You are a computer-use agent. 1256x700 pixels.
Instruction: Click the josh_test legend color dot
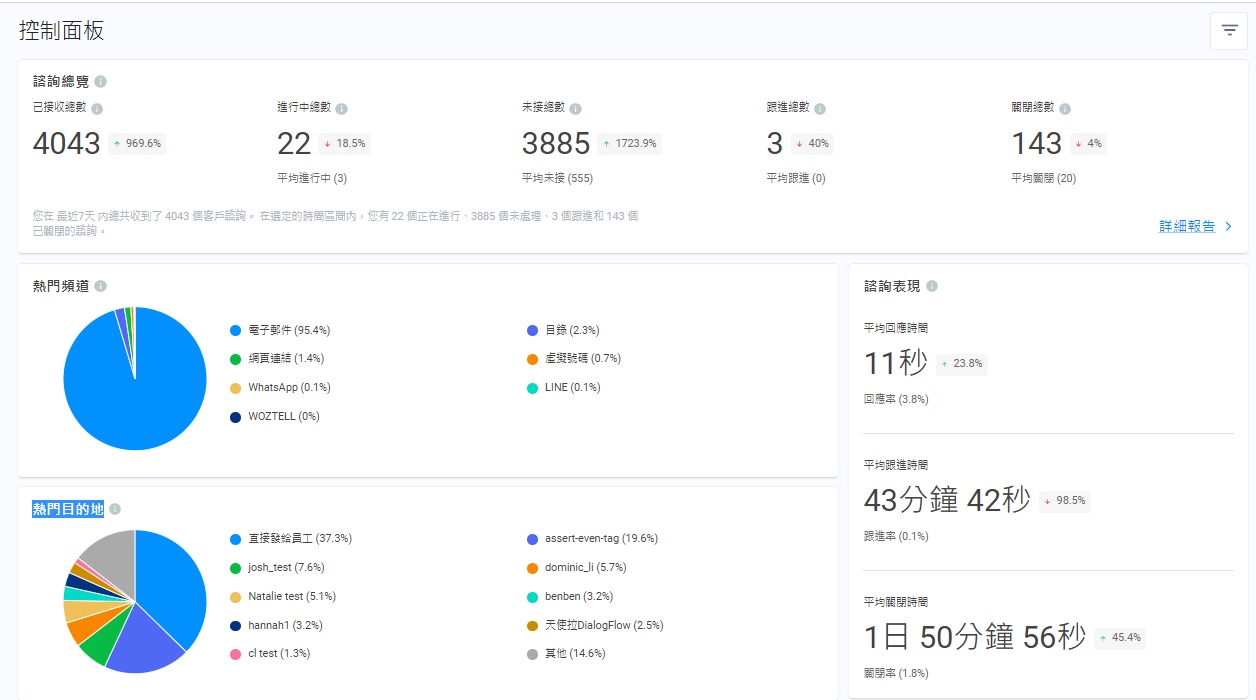click(x=236, y=568)
